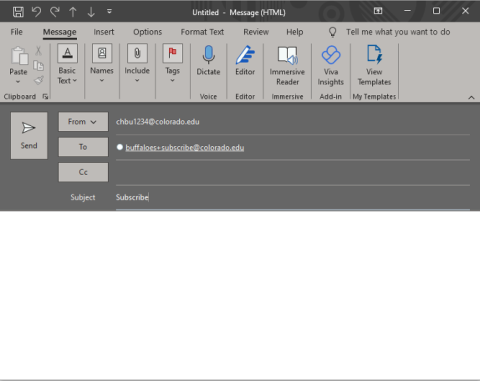
Task: Switch to the Review tab
Action: (x=256, y=32)
